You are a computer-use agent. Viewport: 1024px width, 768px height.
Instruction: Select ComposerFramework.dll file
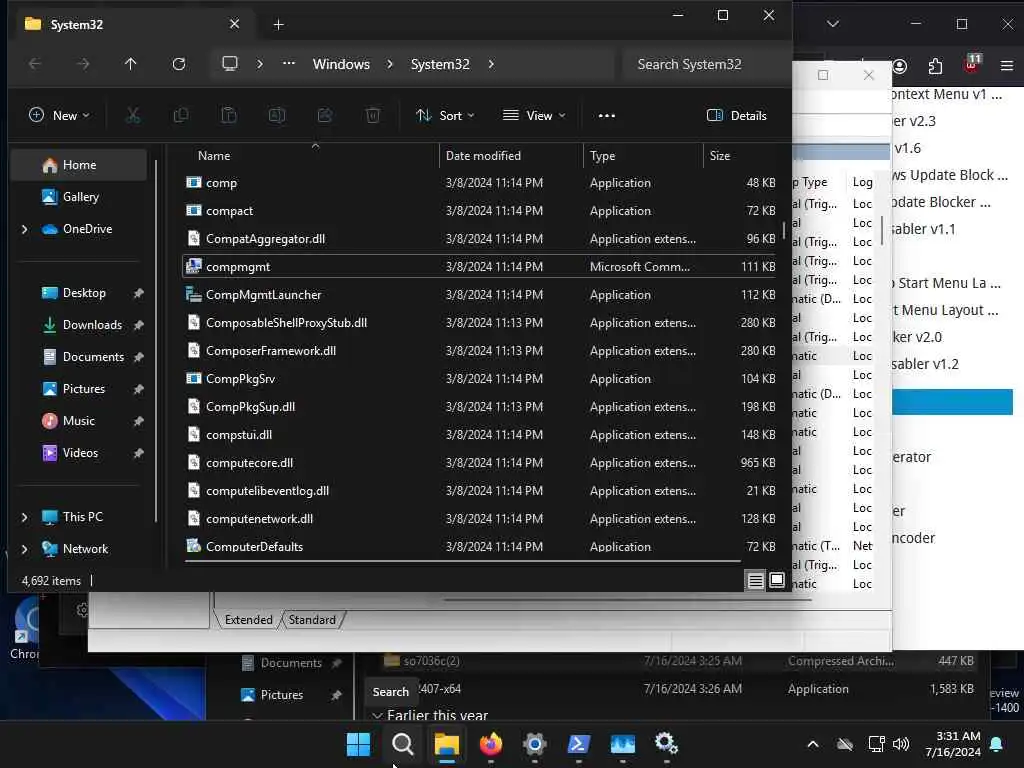(x=480, y=351)
